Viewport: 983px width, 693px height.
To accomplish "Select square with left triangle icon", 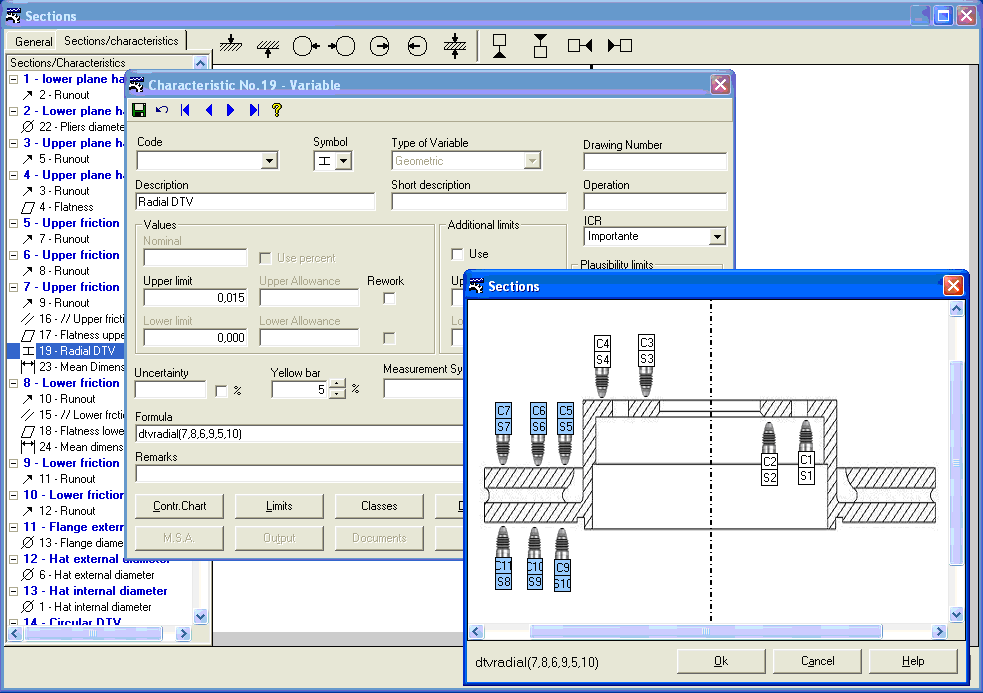I will point(580,46).
